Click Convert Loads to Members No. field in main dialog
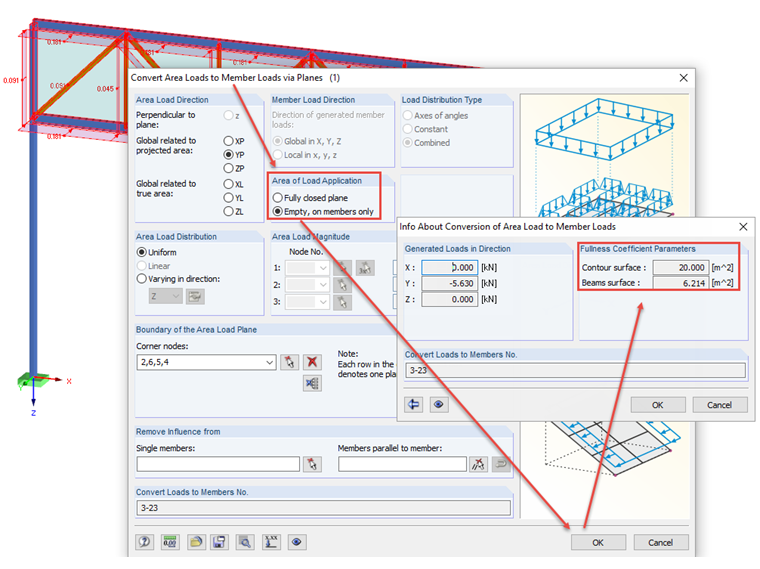The width and height of the screenshot is (760, 569). click(x=323, y=507)
